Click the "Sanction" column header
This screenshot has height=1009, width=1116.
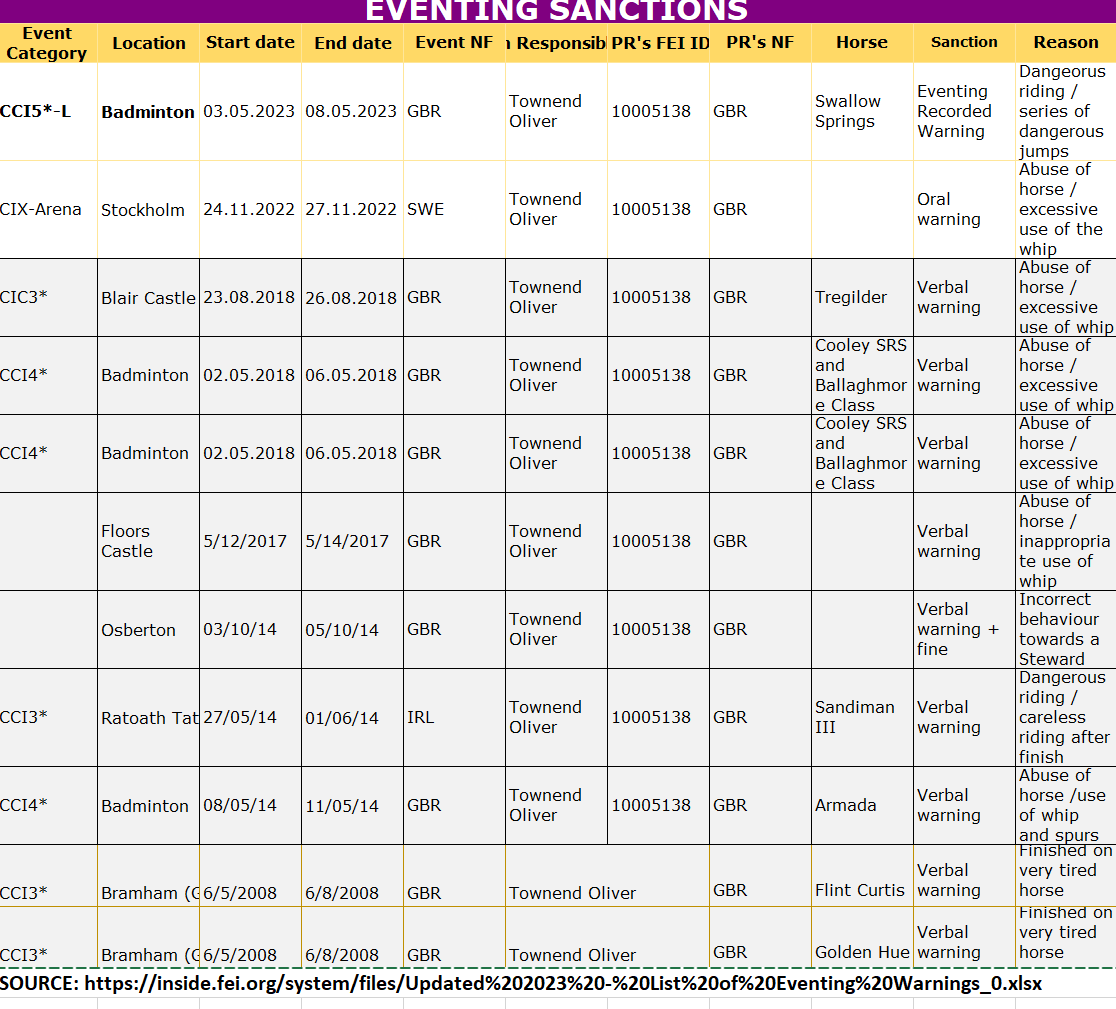[964, 43]
